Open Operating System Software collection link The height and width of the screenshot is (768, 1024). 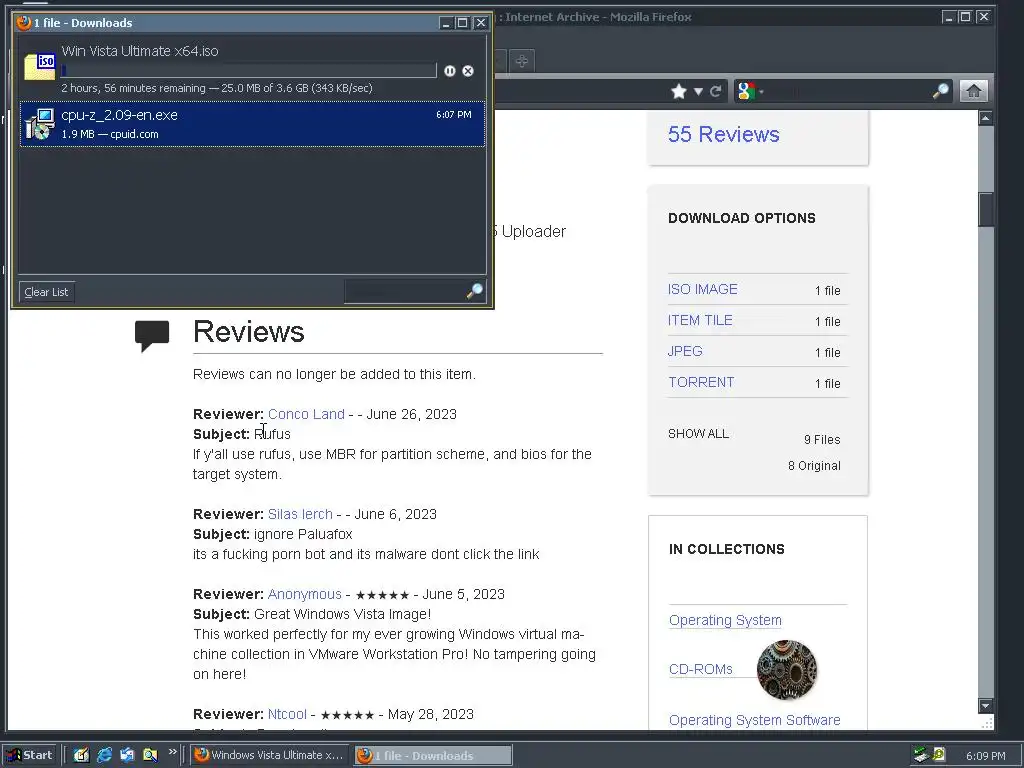pos(754,720)
